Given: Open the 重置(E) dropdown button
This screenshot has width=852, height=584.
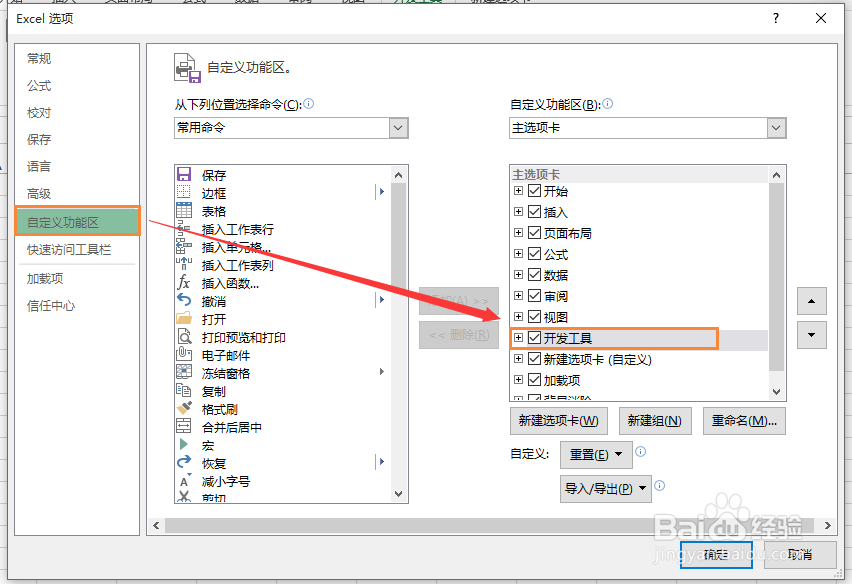Looking at the screenshot, I should click(x=596, y=455).
